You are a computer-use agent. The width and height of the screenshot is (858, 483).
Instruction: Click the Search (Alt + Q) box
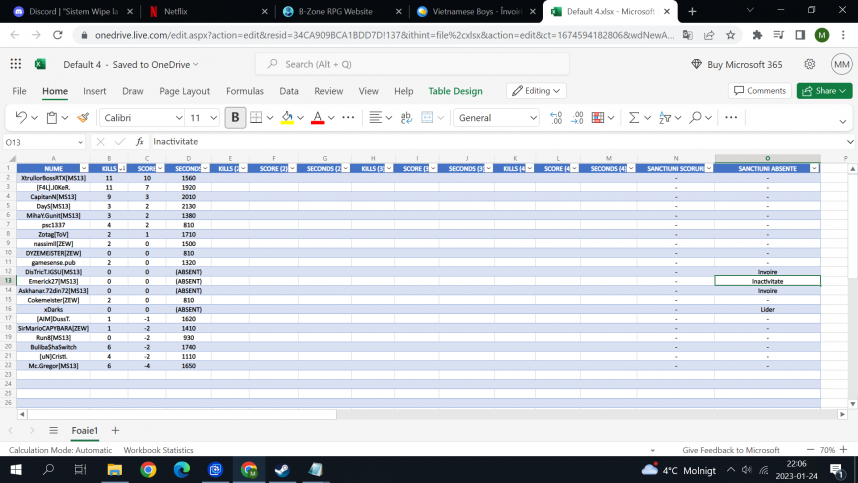(x=413, y=64)
